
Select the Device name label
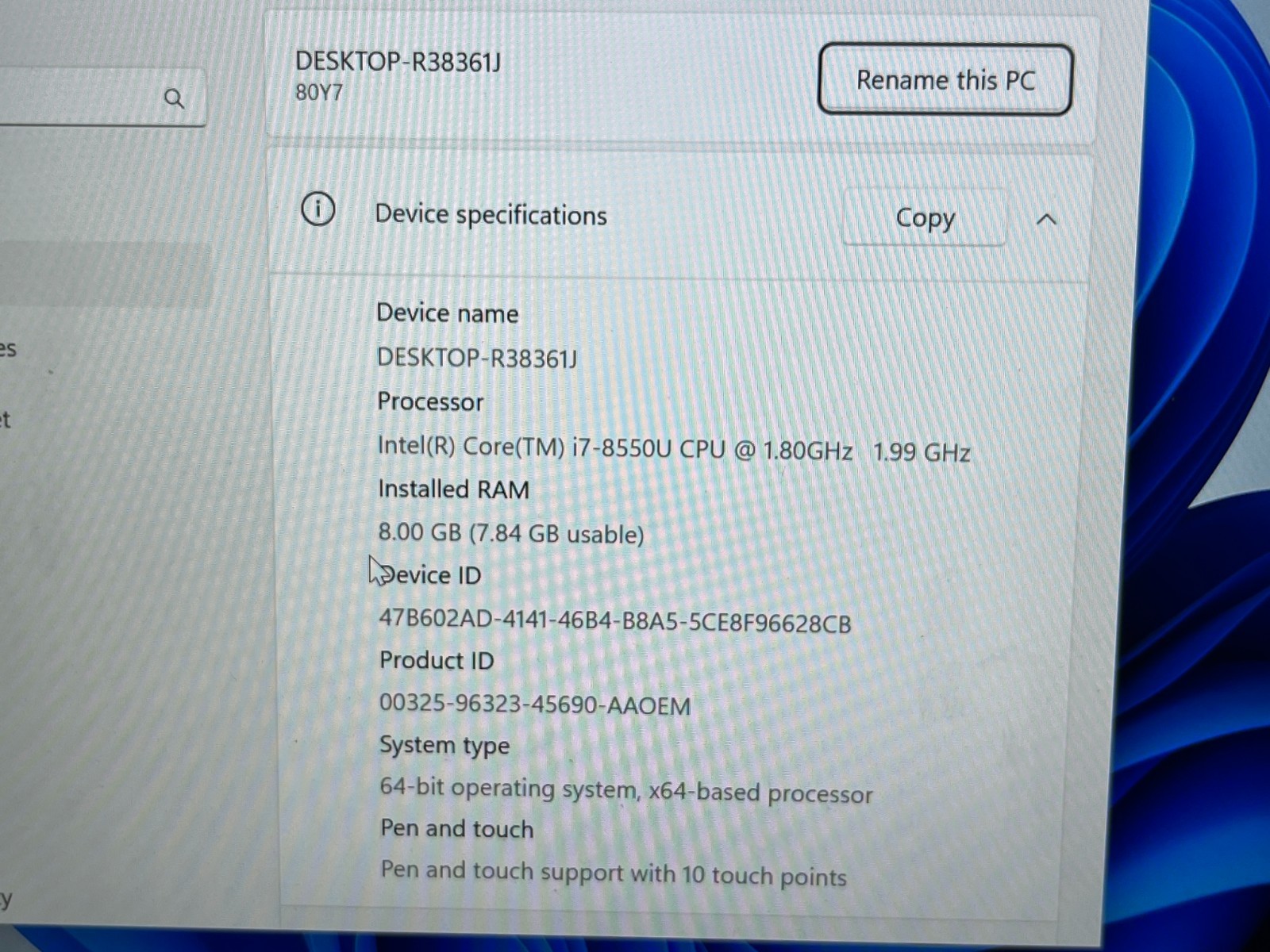coord(448,313)
